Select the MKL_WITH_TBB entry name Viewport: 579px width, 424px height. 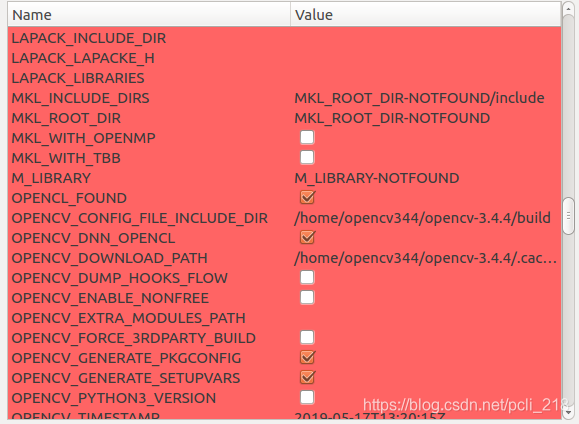click(x=66, y=158)
